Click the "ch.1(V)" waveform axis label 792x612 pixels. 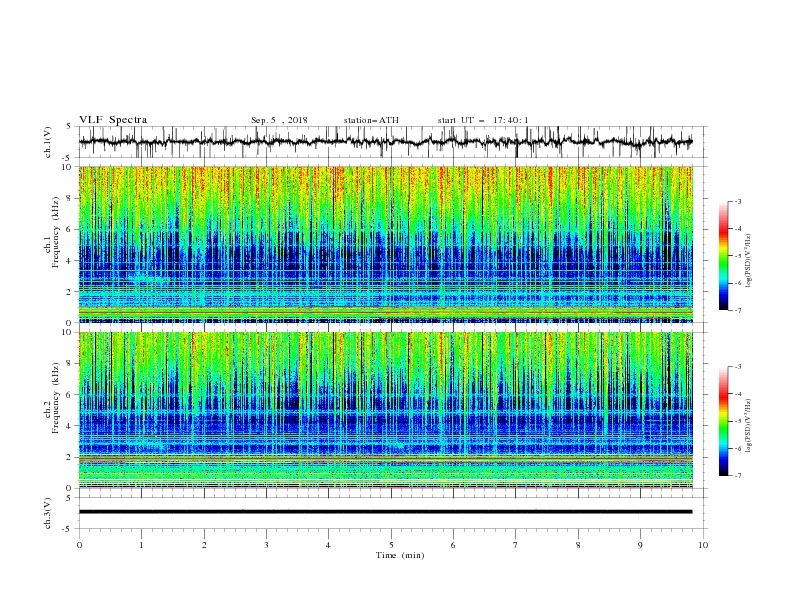click(48, 142)
